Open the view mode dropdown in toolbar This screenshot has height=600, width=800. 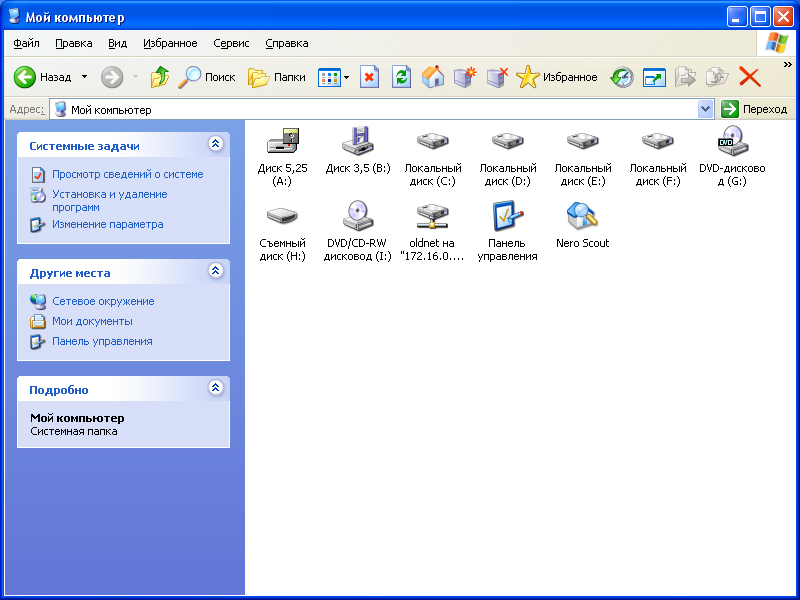(x=346, y=77)
